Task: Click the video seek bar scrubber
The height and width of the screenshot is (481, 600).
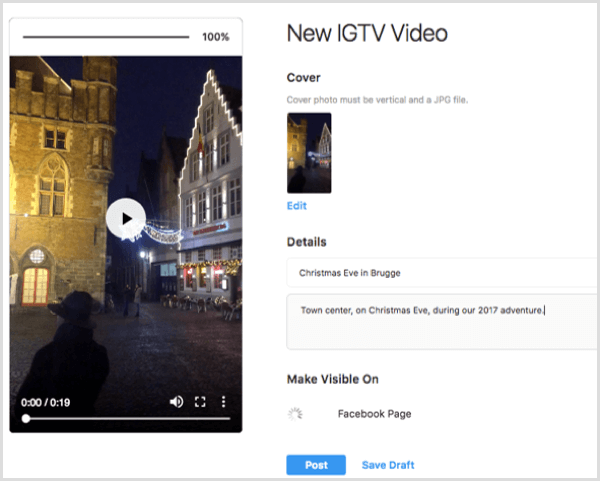Action: [x=26, y=419]
